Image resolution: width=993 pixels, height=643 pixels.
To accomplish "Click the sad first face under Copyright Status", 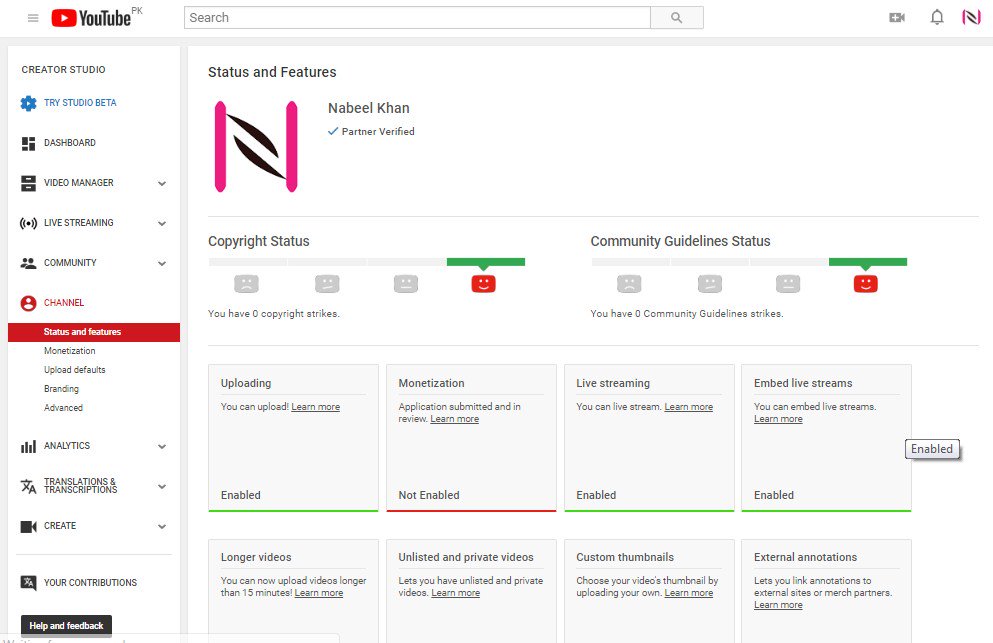I will coord(246,283).
